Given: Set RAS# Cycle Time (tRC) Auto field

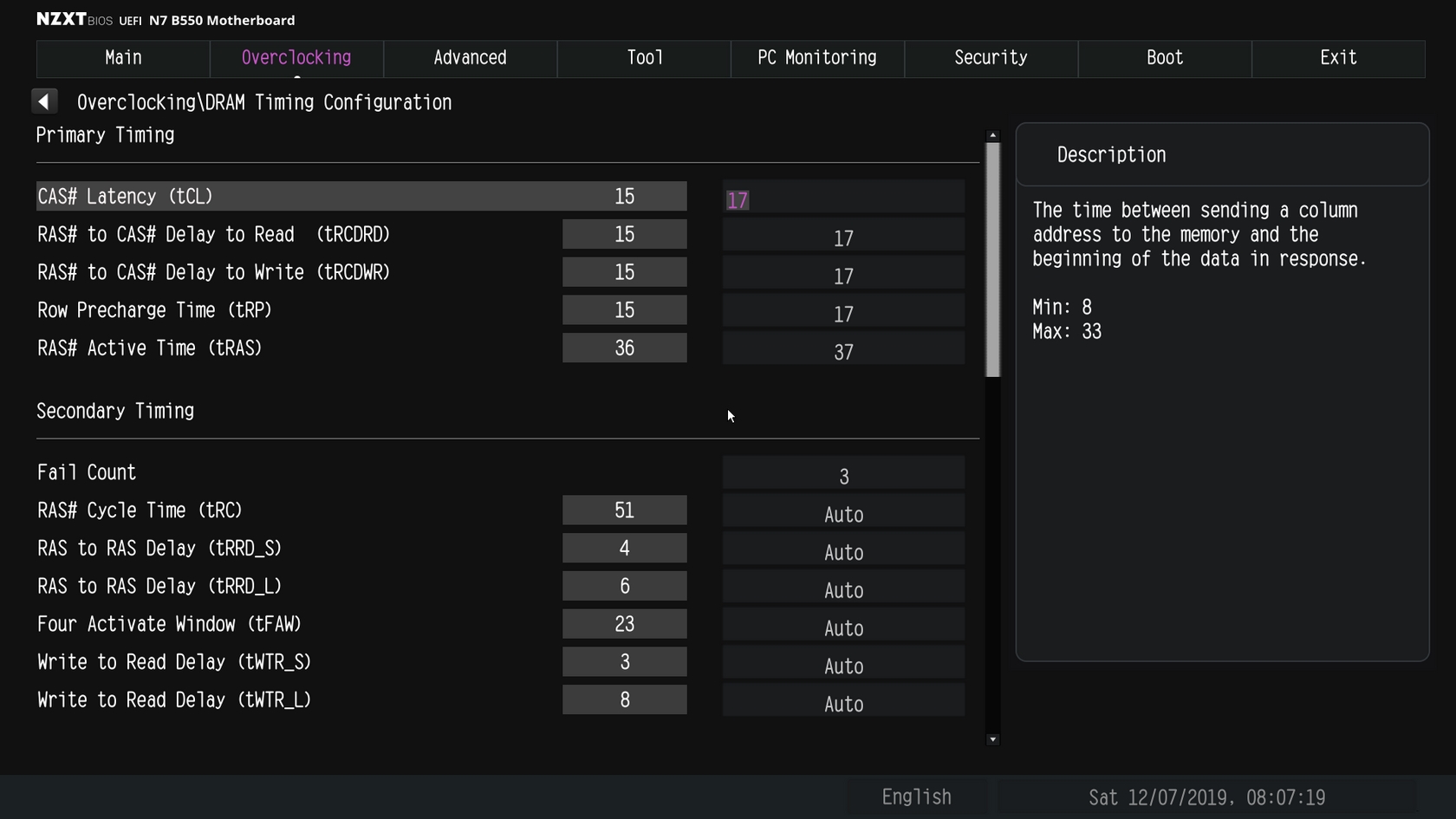Looking at the screenshot, I should click(x=843, y=512).
